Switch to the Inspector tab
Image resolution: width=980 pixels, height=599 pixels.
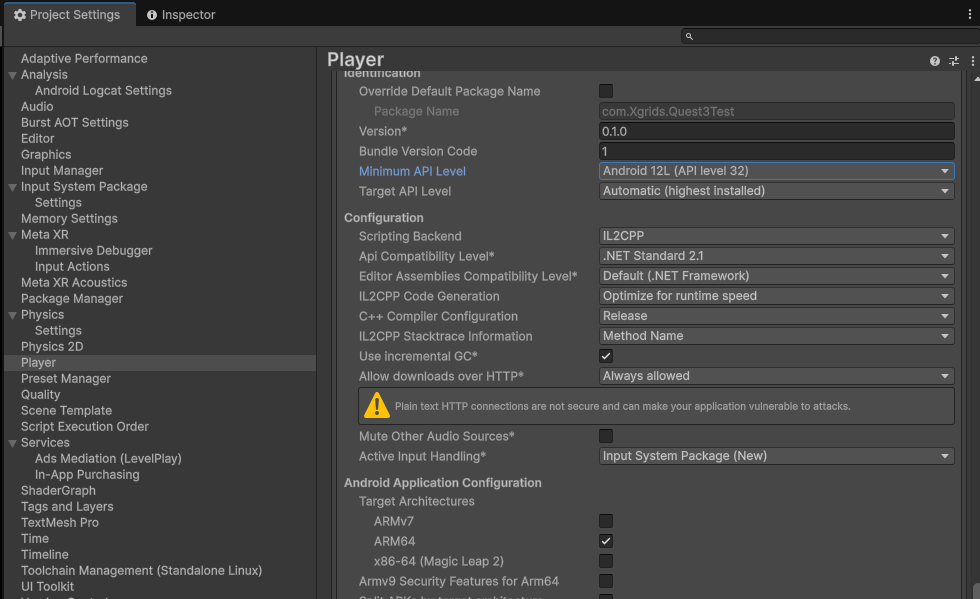click(x=181, y=14)
